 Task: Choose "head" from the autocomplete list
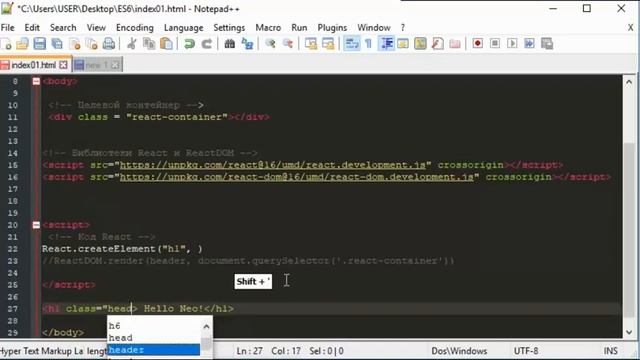[x=120, y=338]
